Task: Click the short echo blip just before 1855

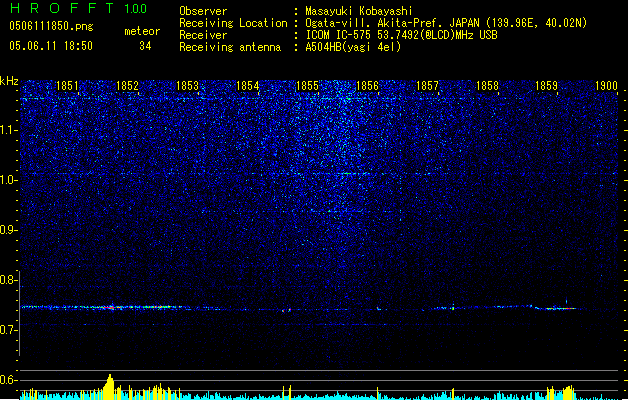Action: pos(286,310)
